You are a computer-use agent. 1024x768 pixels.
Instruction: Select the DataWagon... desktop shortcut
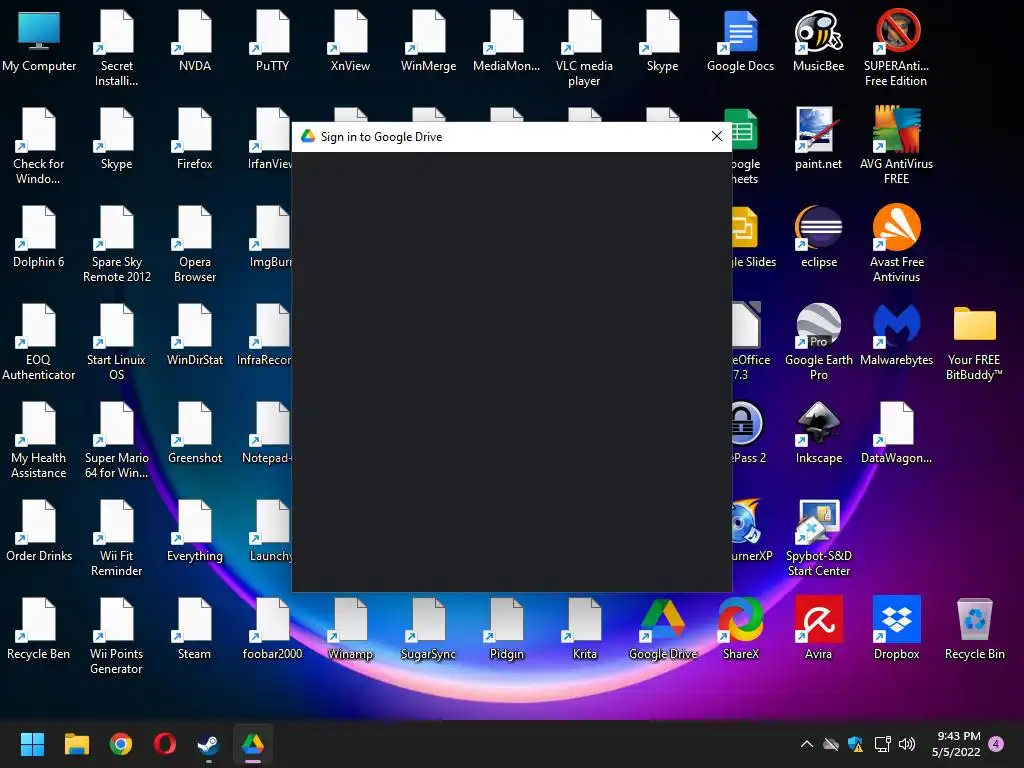[896, 432]
